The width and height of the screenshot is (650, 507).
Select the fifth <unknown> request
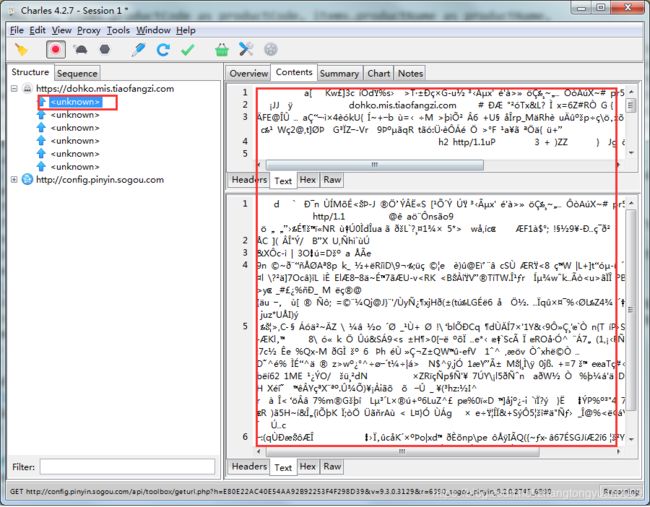(75, 153)
